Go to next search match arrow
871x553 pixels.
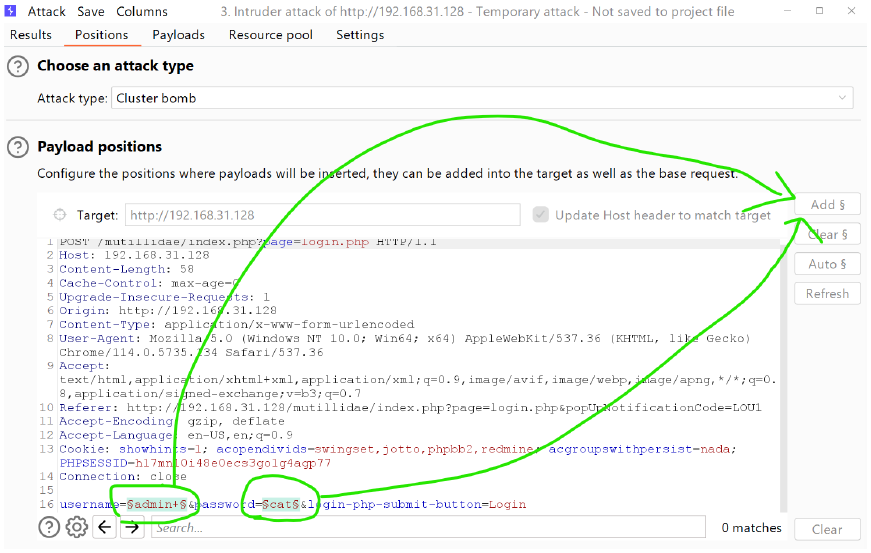coord(132,527)
